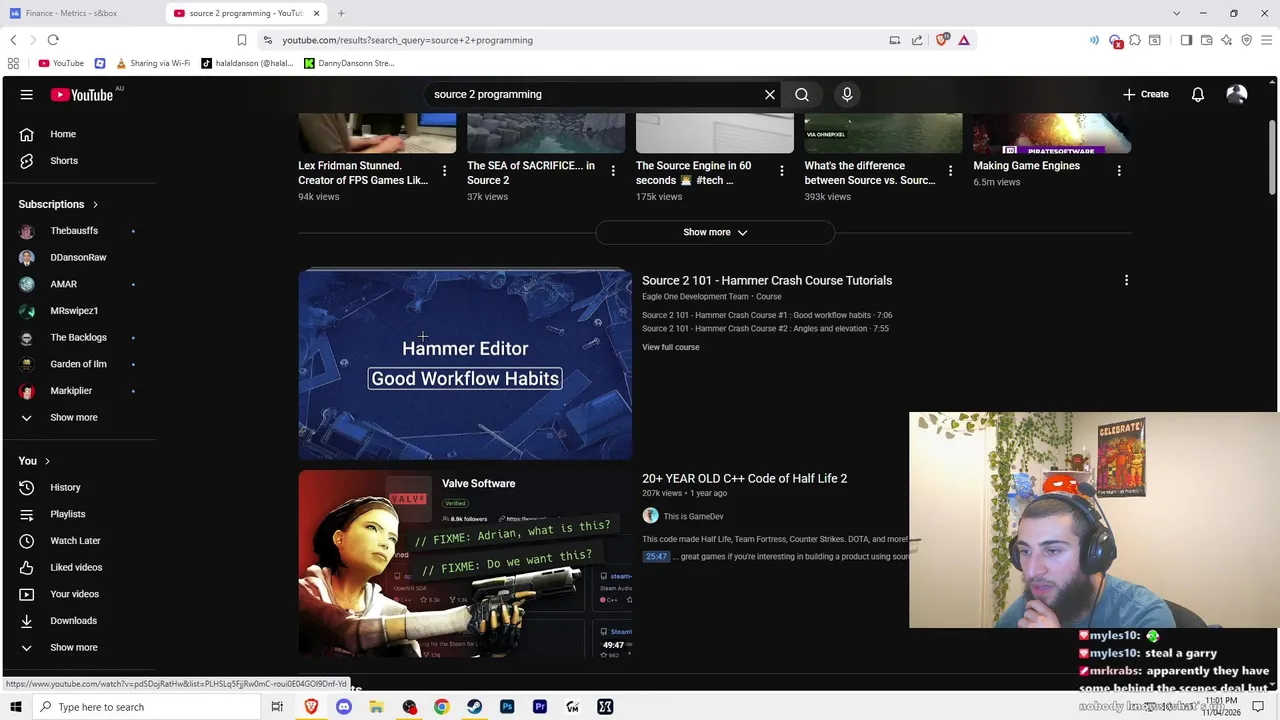Open the Subscriptions section header
This screenshot has height=720, width=1280.
58,204
